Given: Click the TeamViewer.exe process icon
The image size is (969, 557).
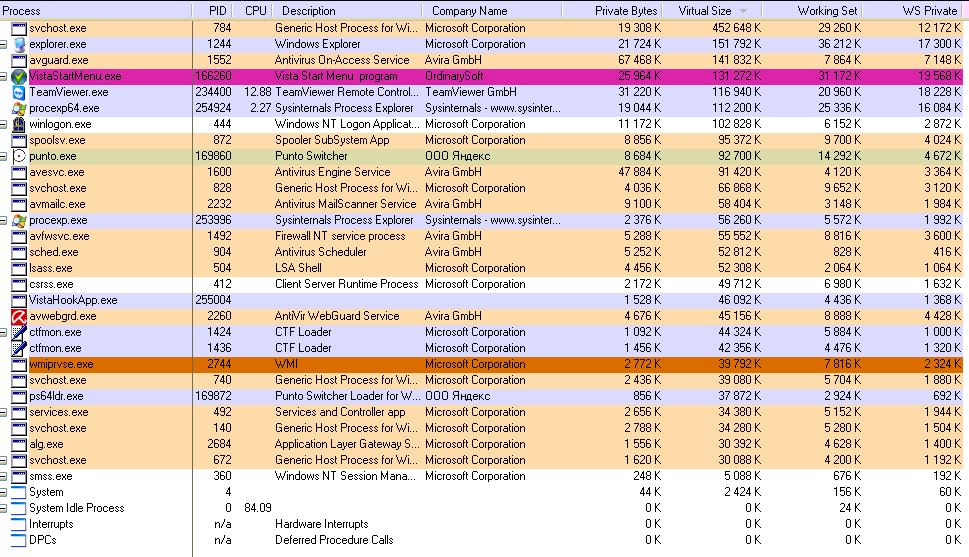Looking at the screenshot, I should click(x=19, y=92).
